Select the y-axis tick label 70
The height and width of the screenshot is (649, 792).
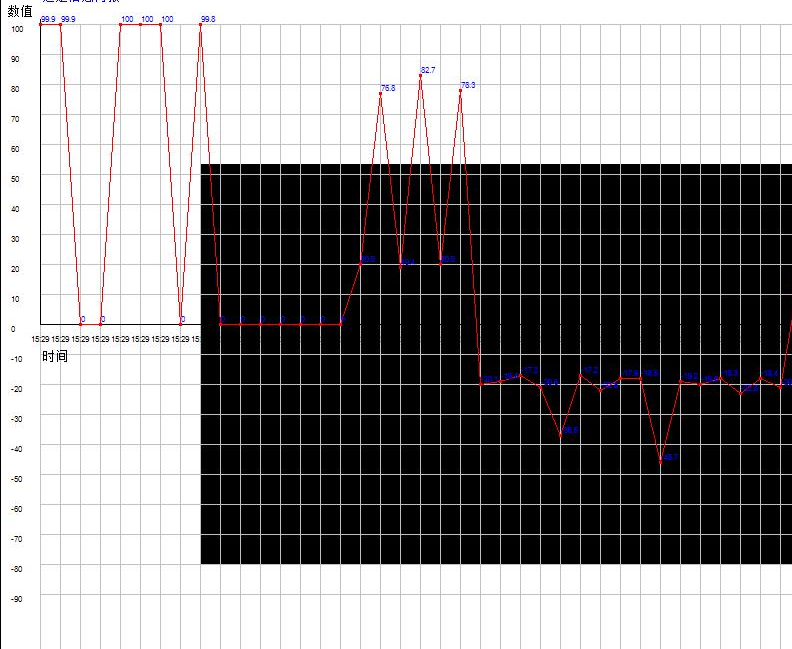coord(15,119)
